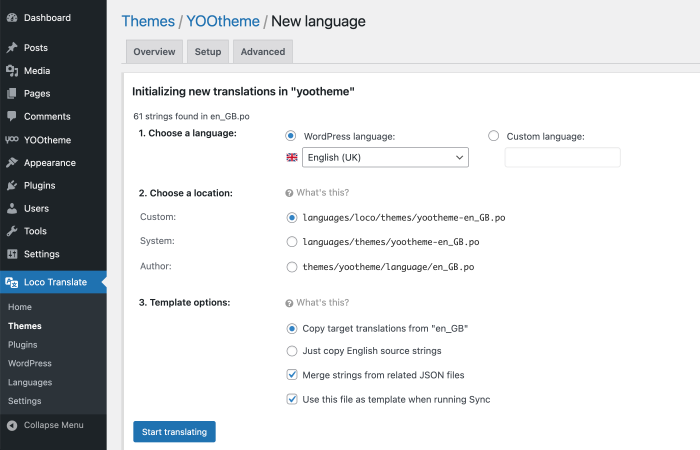Click the Dashboard gauge icon
700x450 pixels.
[12, 18]
